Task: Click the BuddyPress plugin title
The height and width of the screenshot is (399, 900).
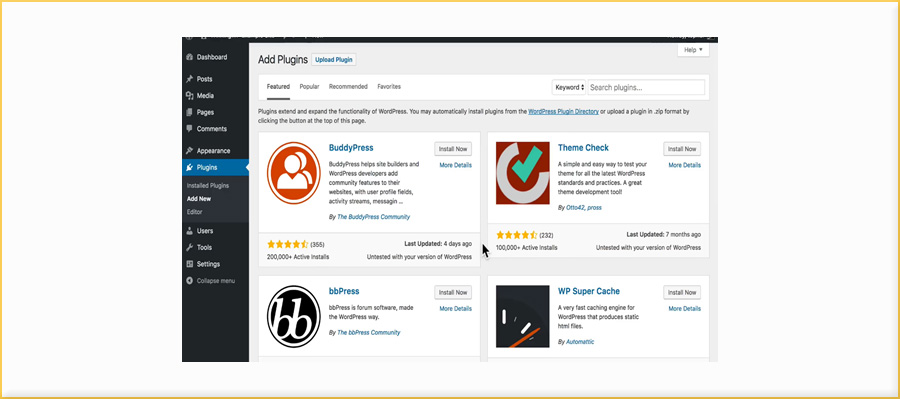Action: (351, 148)
